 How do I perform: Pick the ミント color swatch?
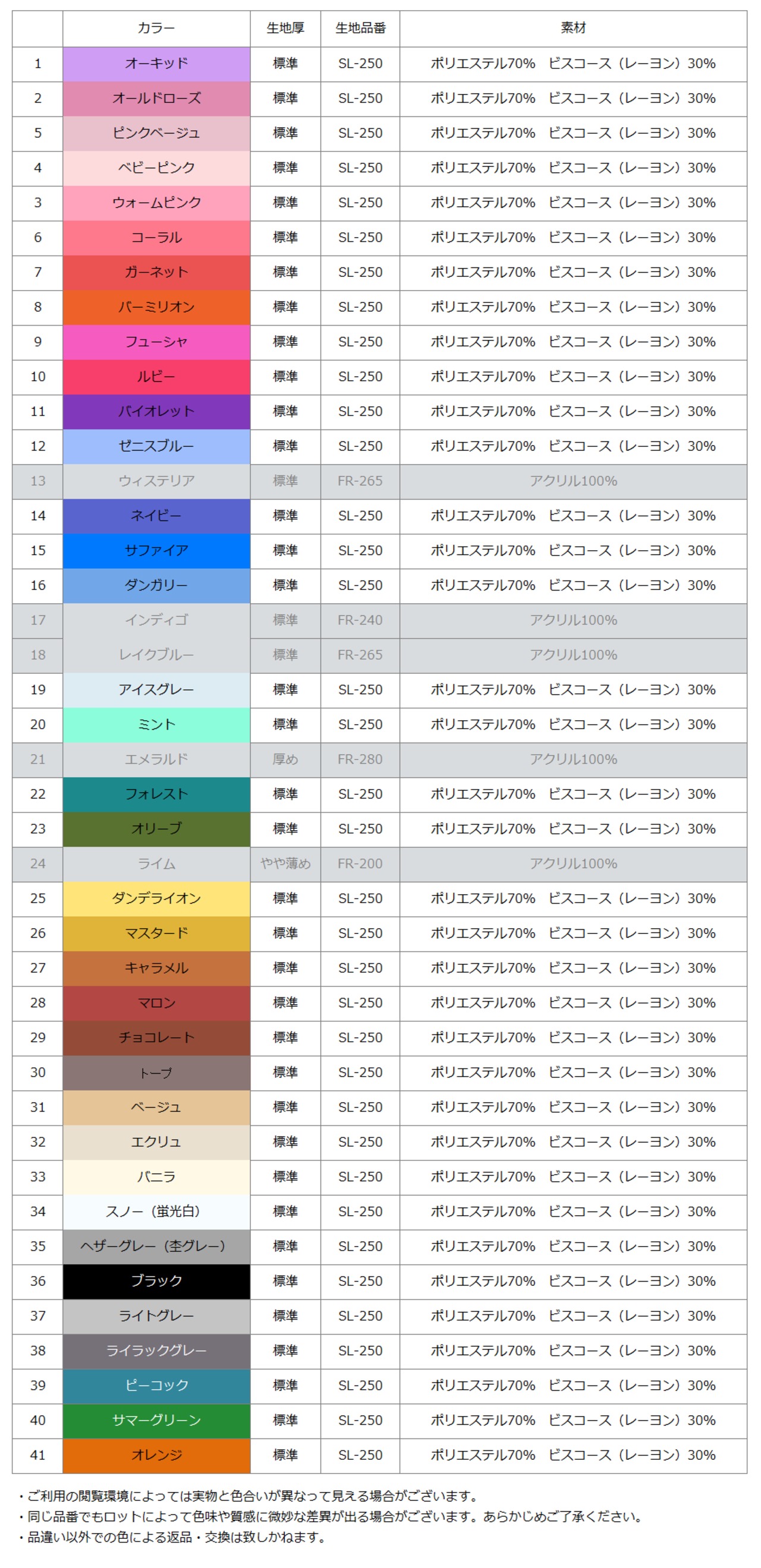coord(156,725)
